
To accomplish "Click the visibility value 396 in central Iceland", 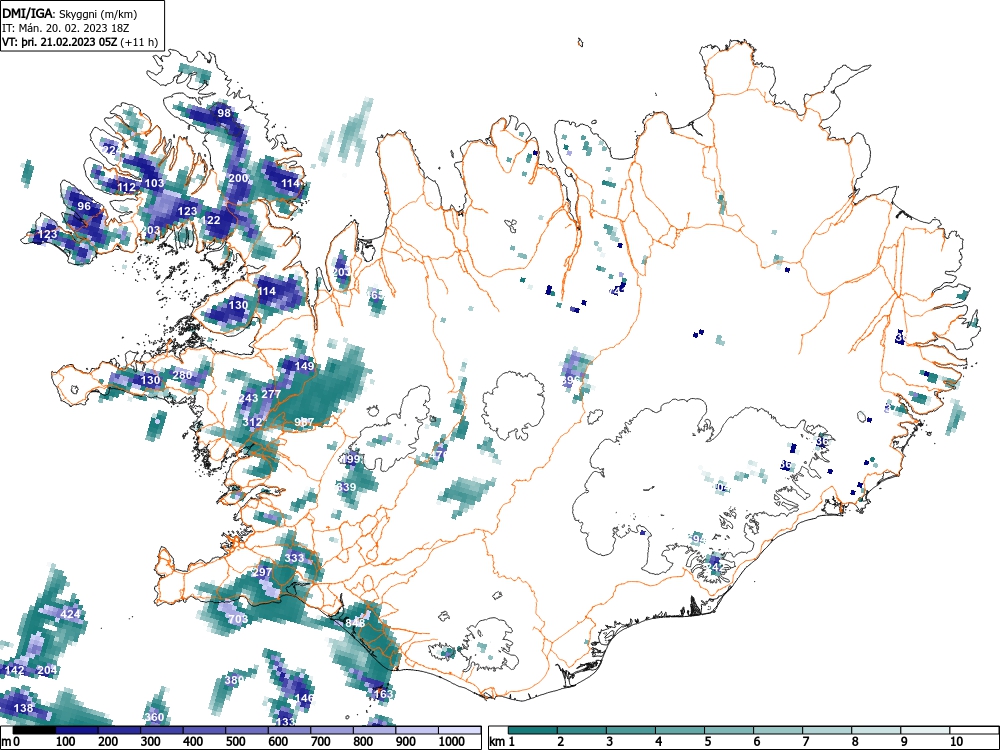I will (571, 379).
